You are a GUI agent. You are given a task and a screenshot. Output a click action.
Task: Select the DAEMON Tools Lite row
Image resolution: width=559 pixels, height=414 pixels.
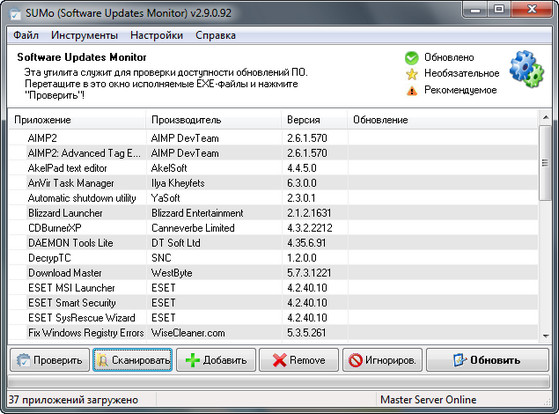click(x=273, y=243)
